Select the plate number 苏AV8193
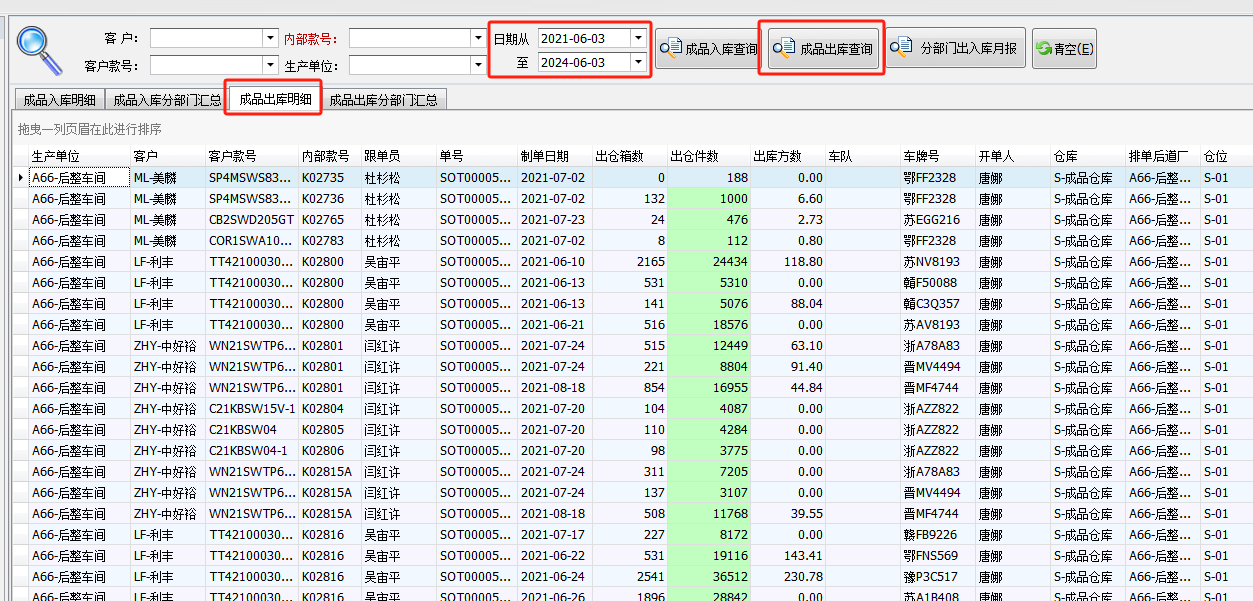The image size is (1253, 601). (x=938, y=324)
